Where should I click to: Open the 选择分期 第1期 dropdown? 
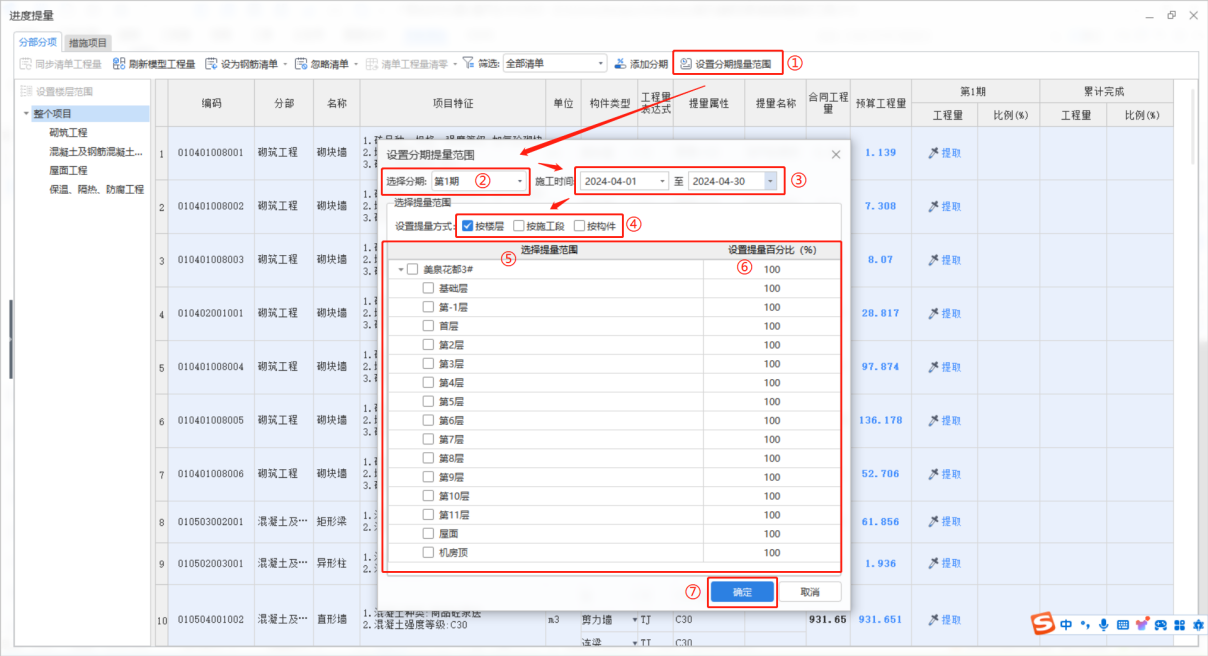click(x=478, y=181)
